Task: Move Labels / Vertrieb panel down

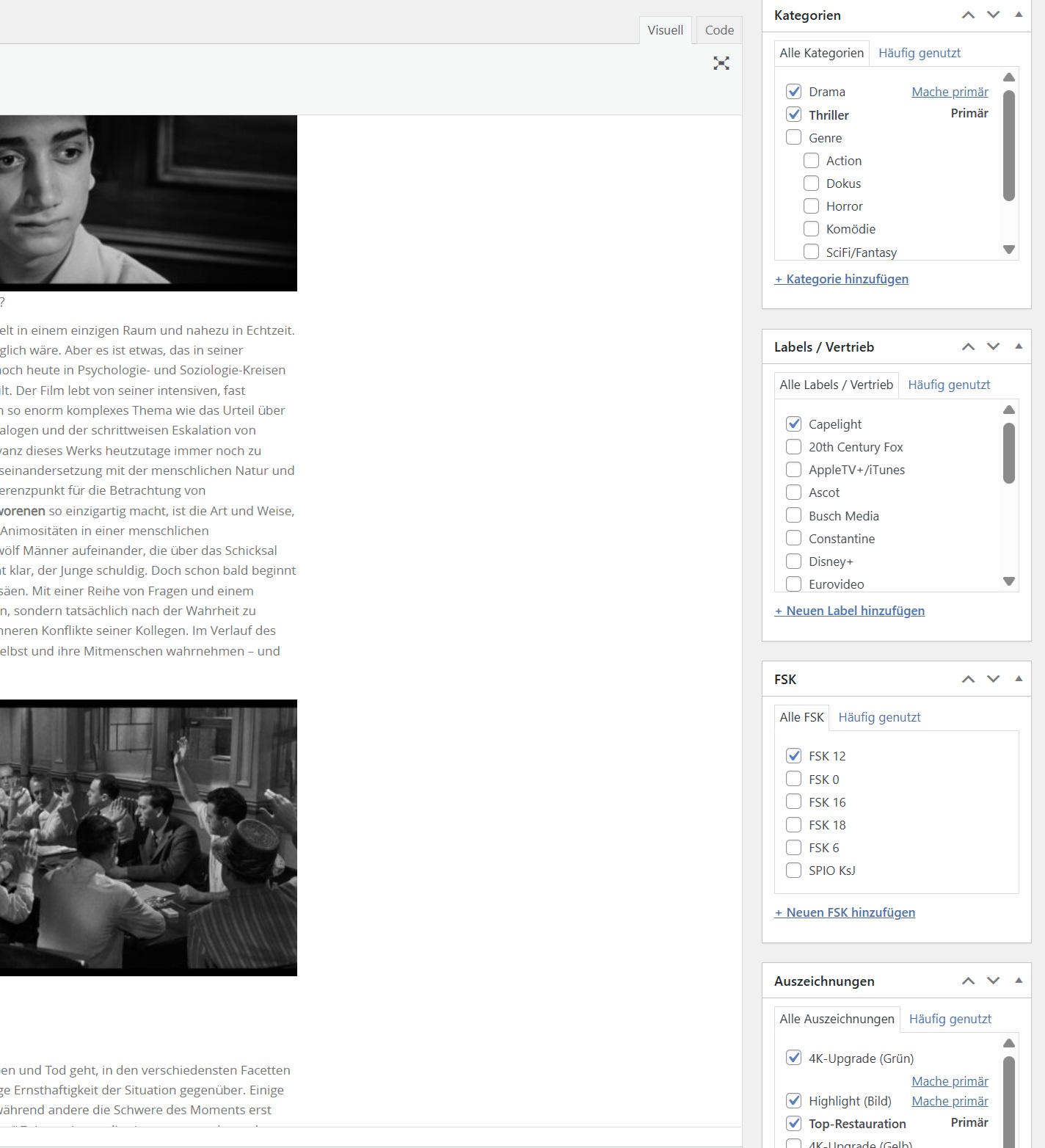Action: 993,347
